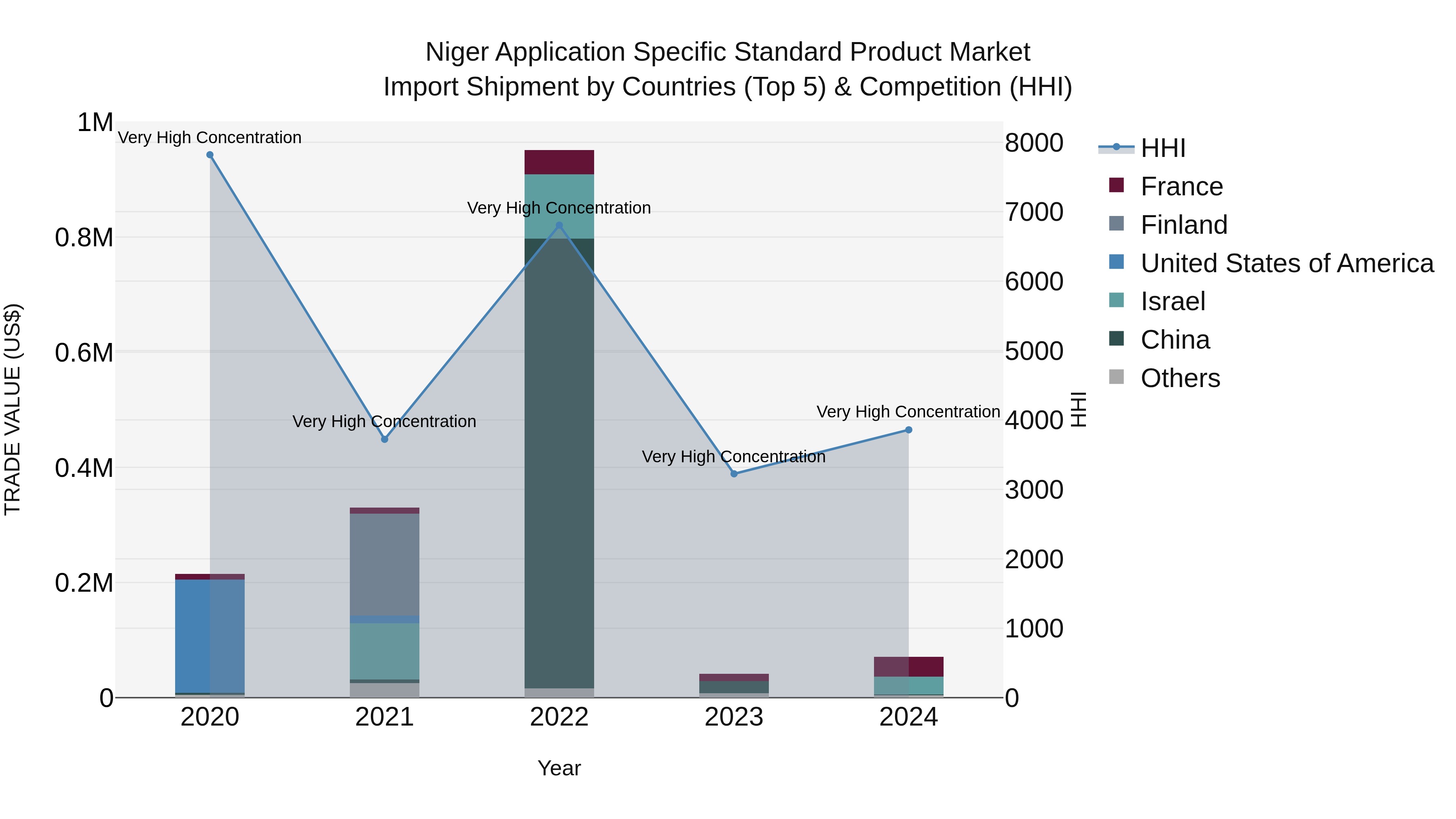Click the Others gray legend swatch
The image size is (1456, 819).
tap(1116, 377)
